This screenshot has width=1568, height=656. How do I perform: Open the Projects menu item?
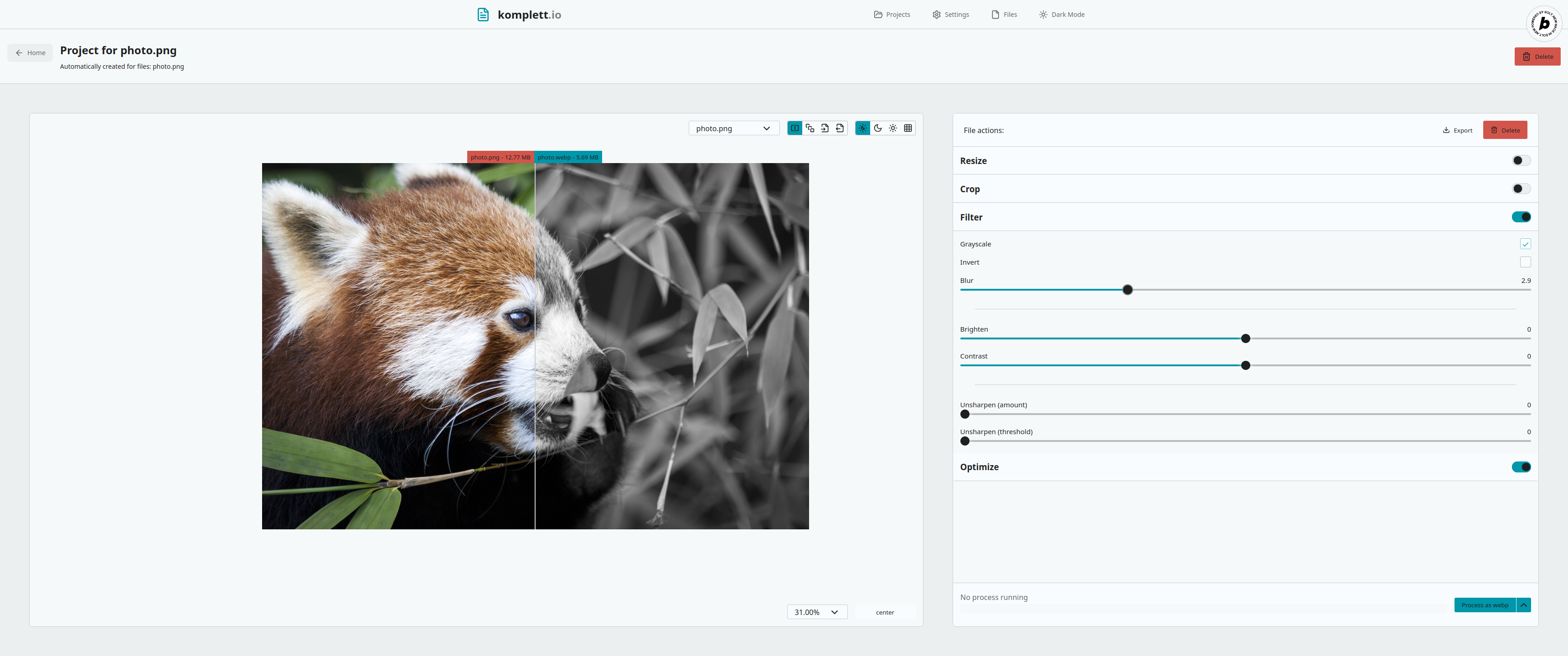pyautogui.click(x=892, y=15)
